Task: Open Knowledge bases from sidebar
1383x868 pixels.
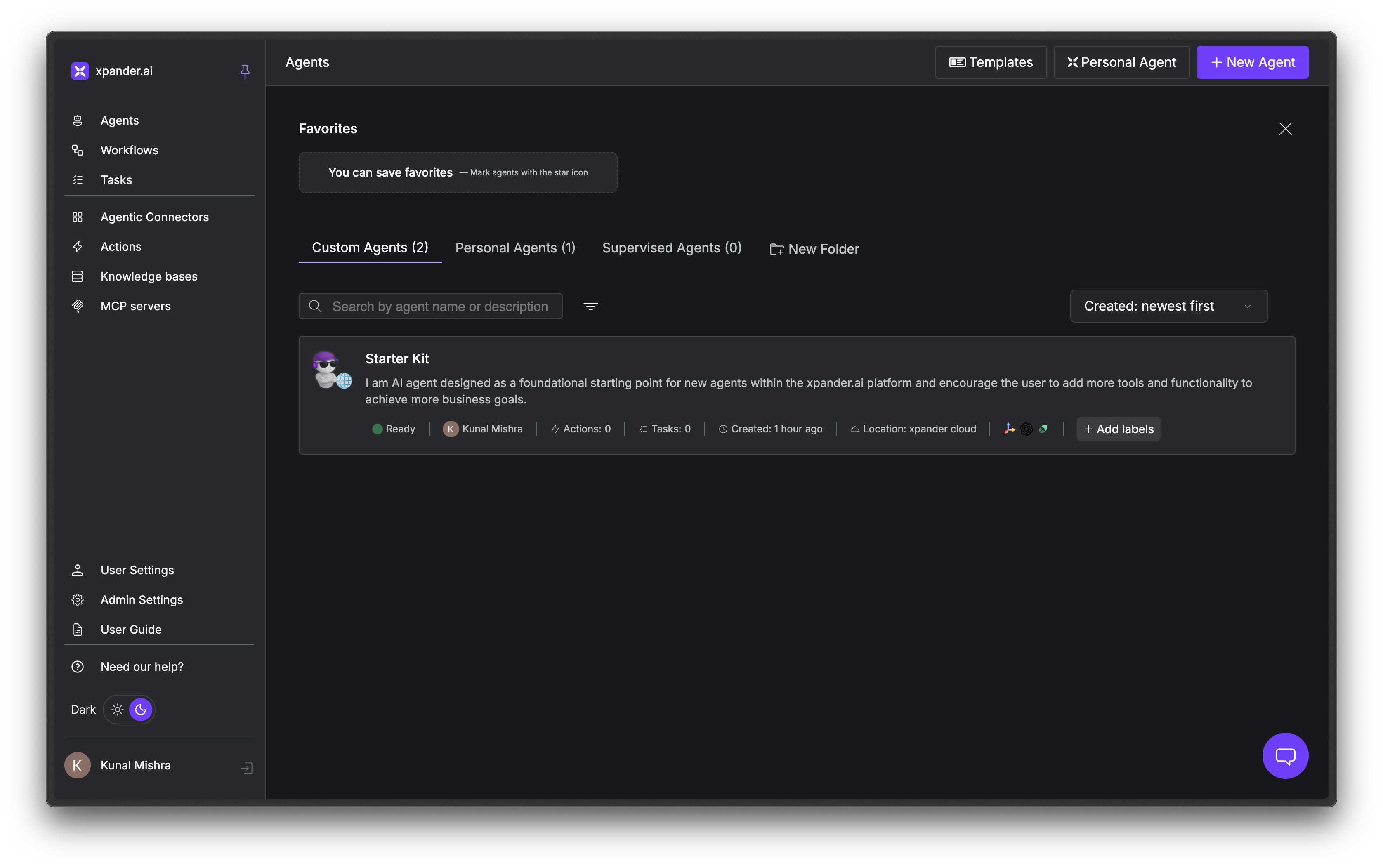Action: tap(78, 276)
